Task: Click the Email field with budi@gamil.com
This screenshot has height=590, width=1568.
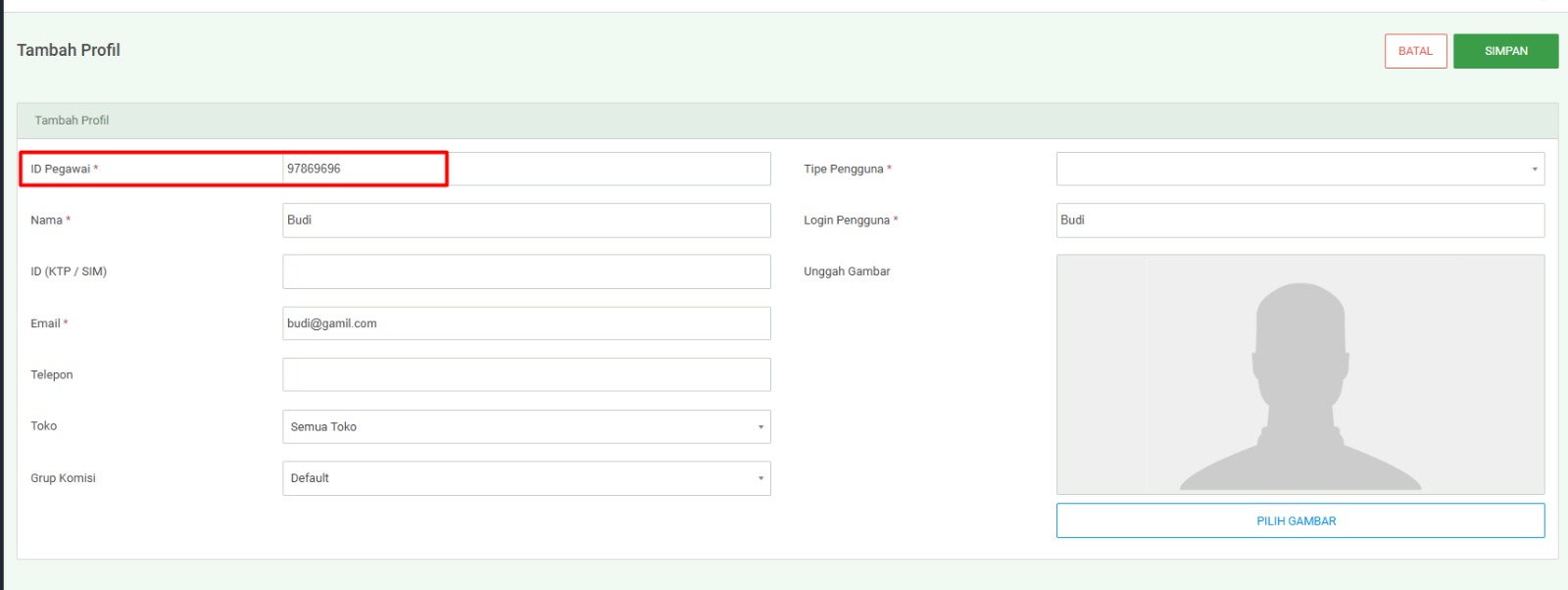Action: (x=526, y=323)
